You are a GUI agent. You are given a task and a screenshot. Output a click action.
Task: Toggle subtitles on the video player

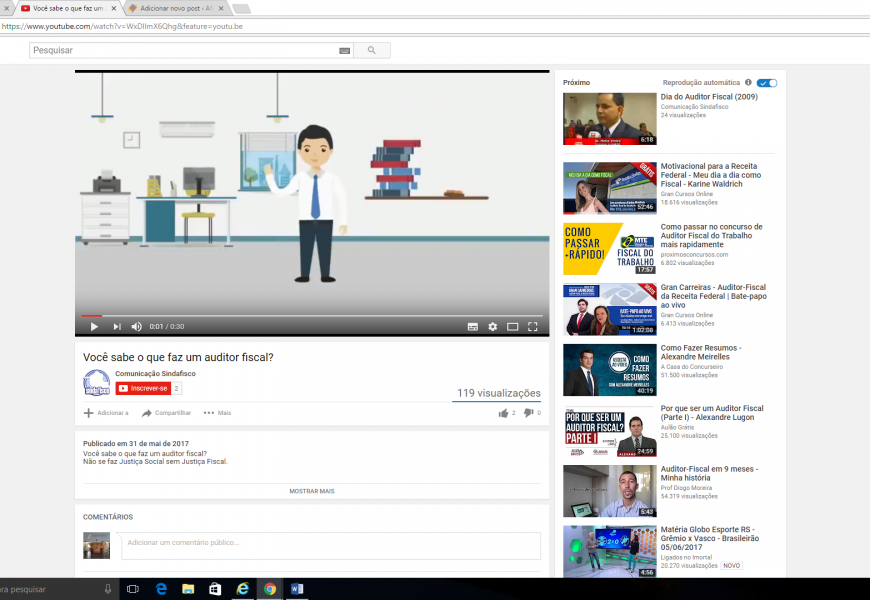click(473, 326)
